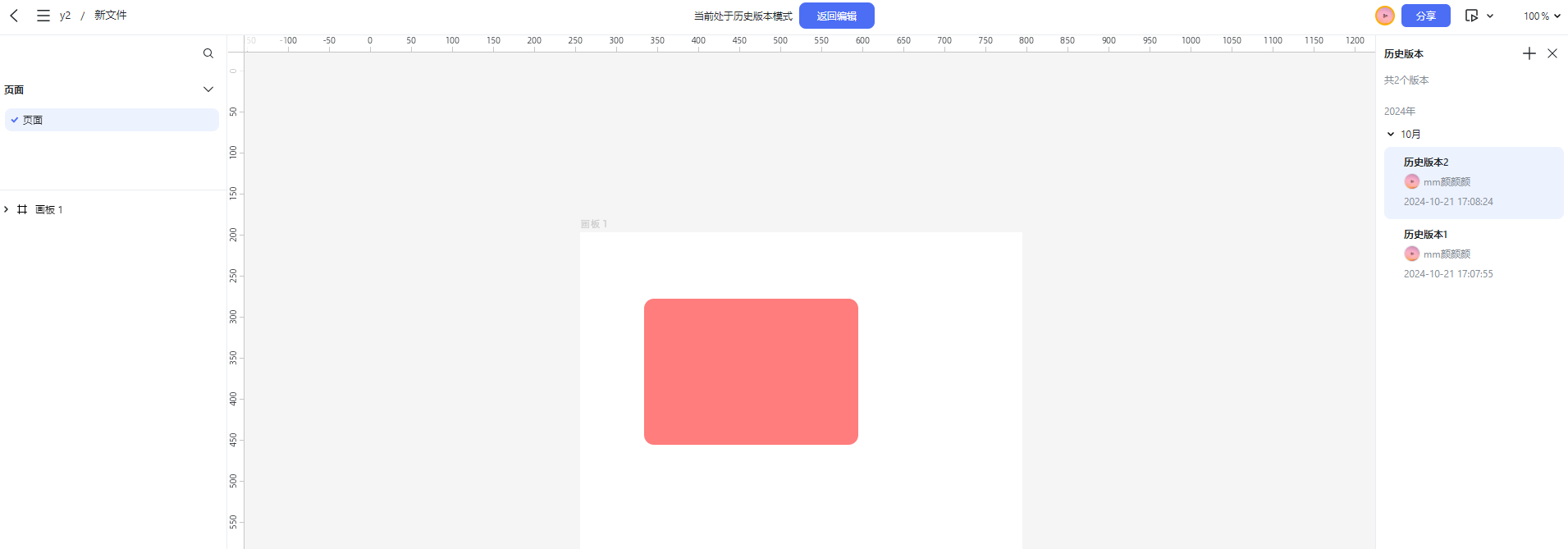Click the 分享 share button

click(x=1426, y=16)
